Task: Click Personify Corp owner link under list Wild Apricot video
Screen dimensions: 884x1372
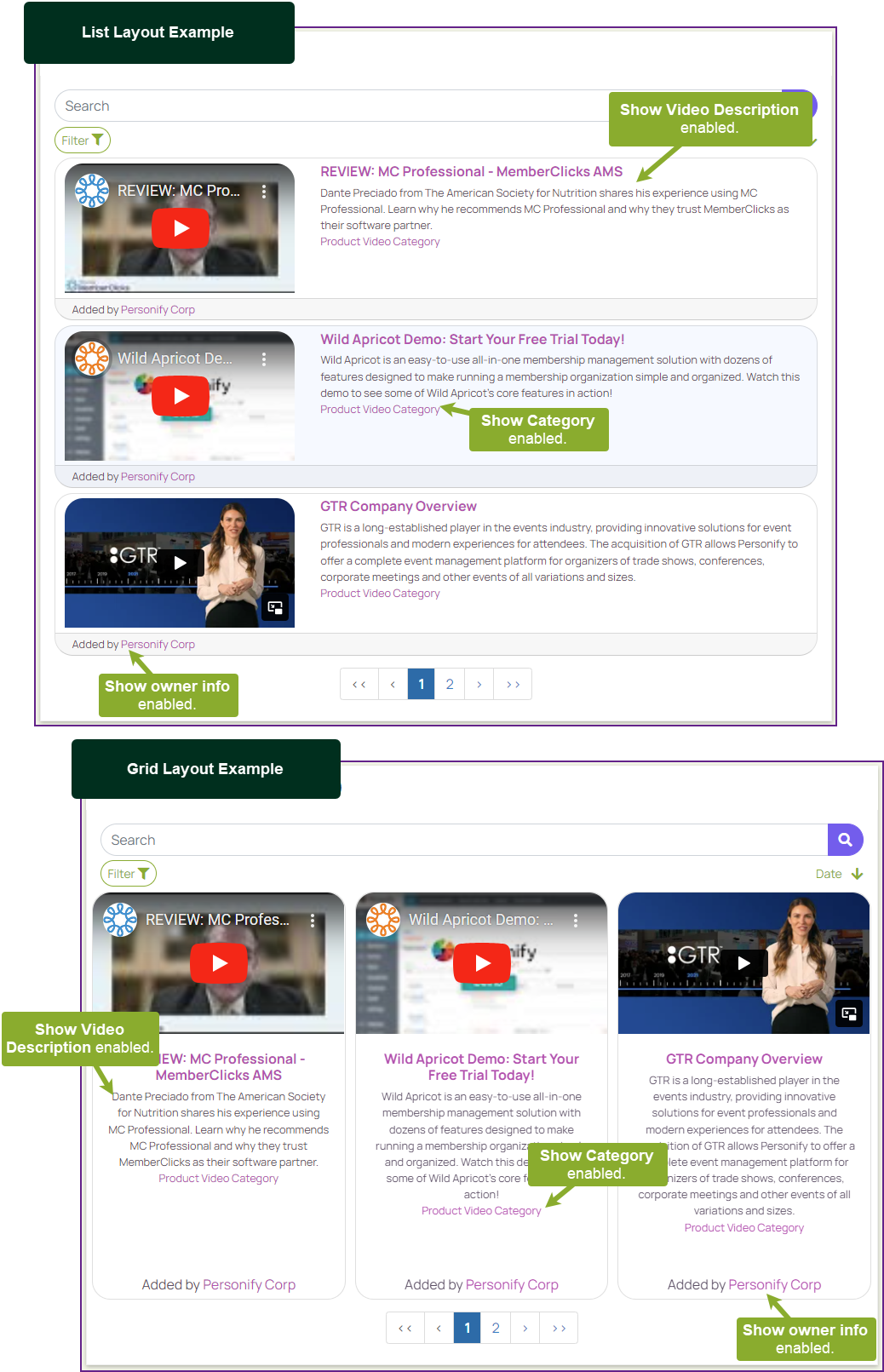Action: pyautogui.click(x=158, y=477)
